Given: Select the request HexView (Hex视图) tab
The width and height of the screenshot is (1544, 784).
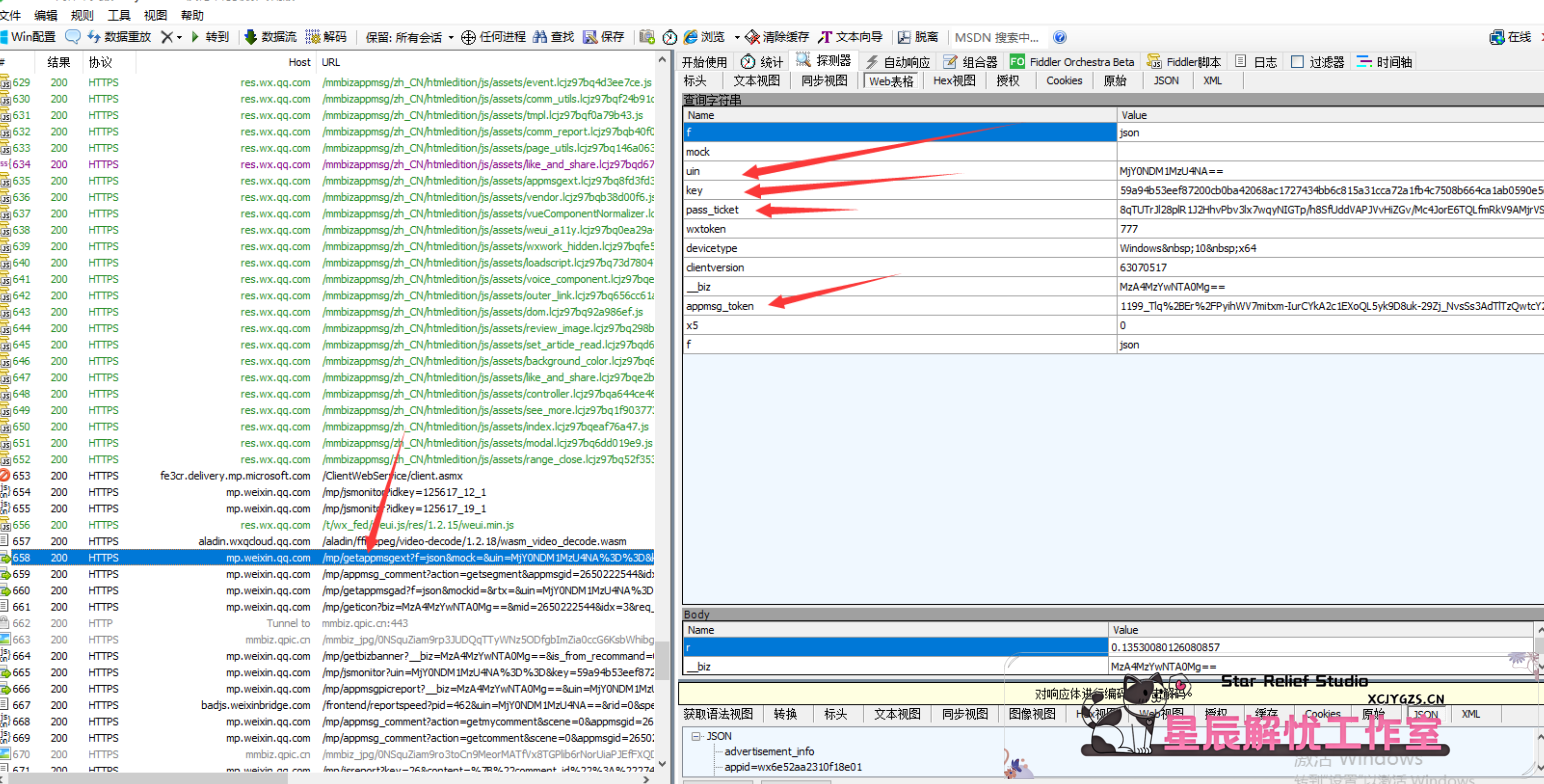Looking at the screenshot, I should click(954, 81).
